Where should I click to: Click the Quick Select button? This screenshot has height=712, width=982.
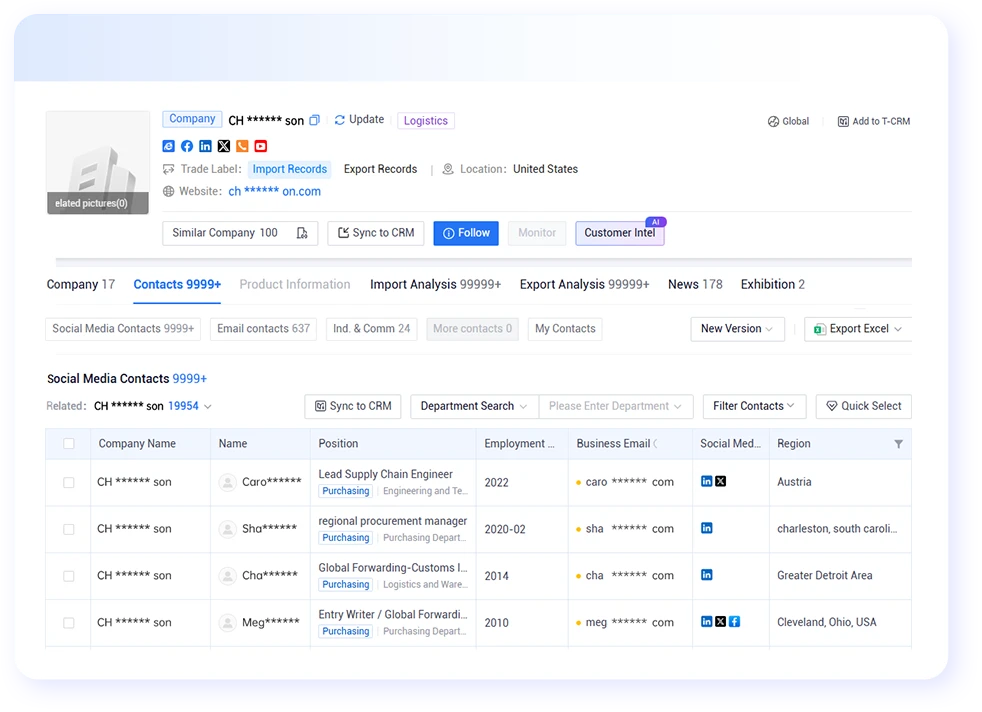pos(864,406)
